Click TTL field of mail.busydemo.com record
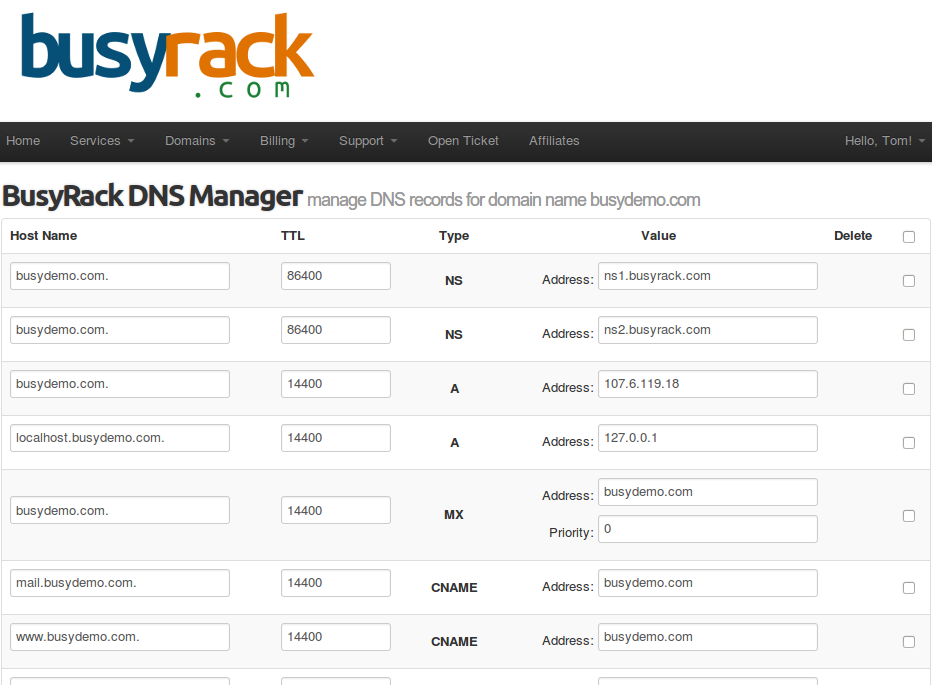Screen dimensions: 932x685 coord(336,583)
